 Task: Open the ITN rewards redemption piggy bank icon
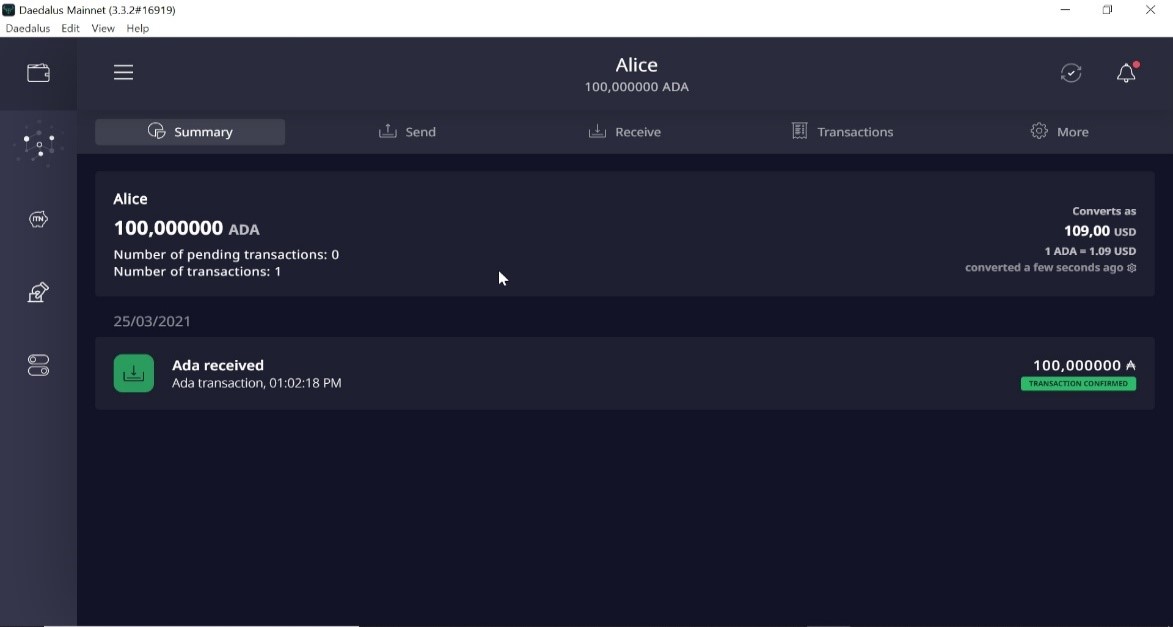click(x=38, y=219)
